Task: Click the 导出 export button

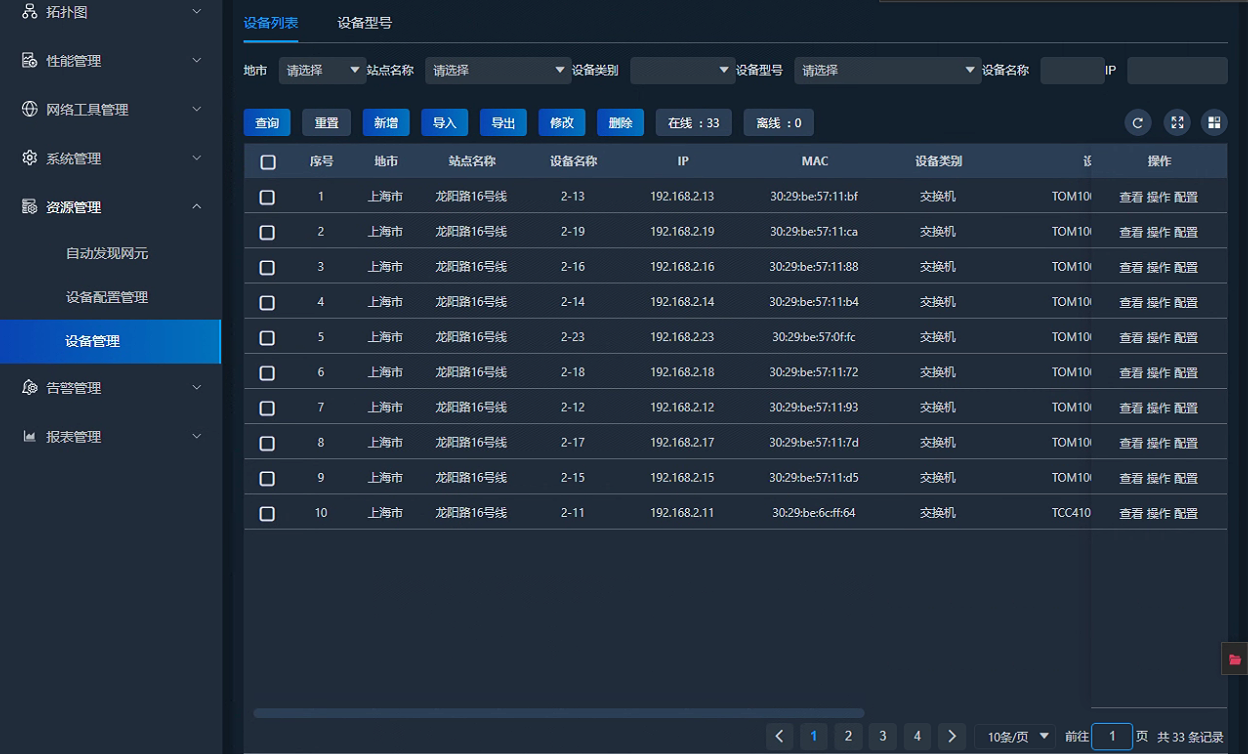Action: click(503, 123)
